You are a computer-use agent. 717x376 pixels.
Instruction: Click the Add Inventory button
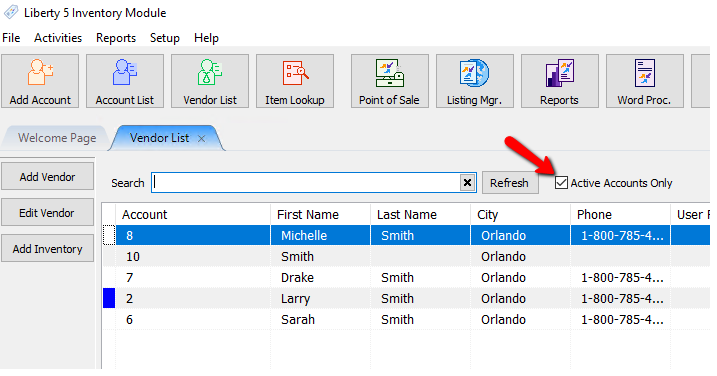click(48, 249)
